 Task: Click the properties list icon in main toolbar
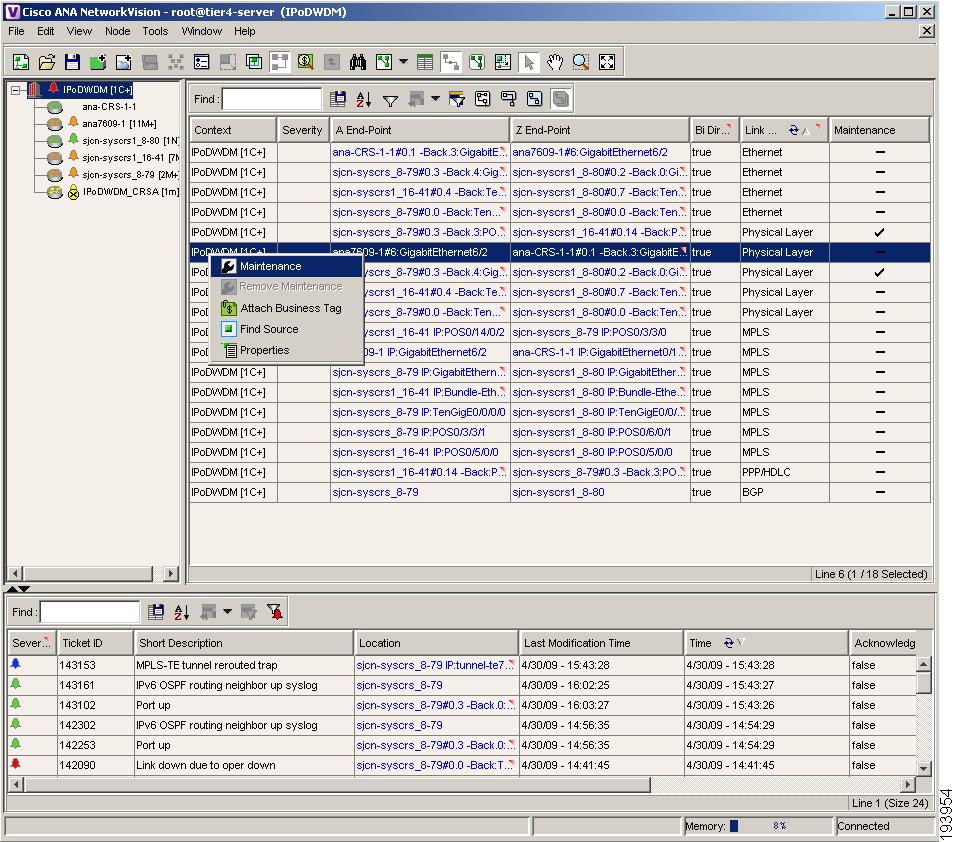tap(202, 62)
